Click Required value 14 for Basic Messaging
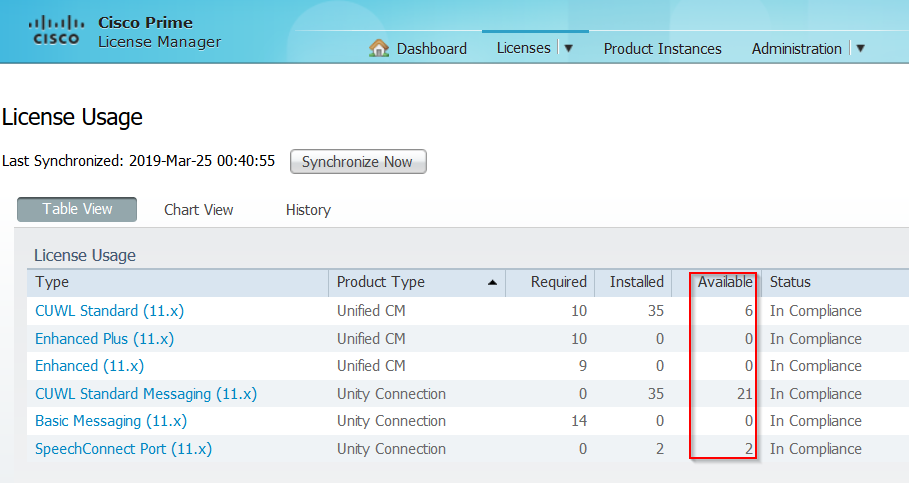 [x=579, y=421]
